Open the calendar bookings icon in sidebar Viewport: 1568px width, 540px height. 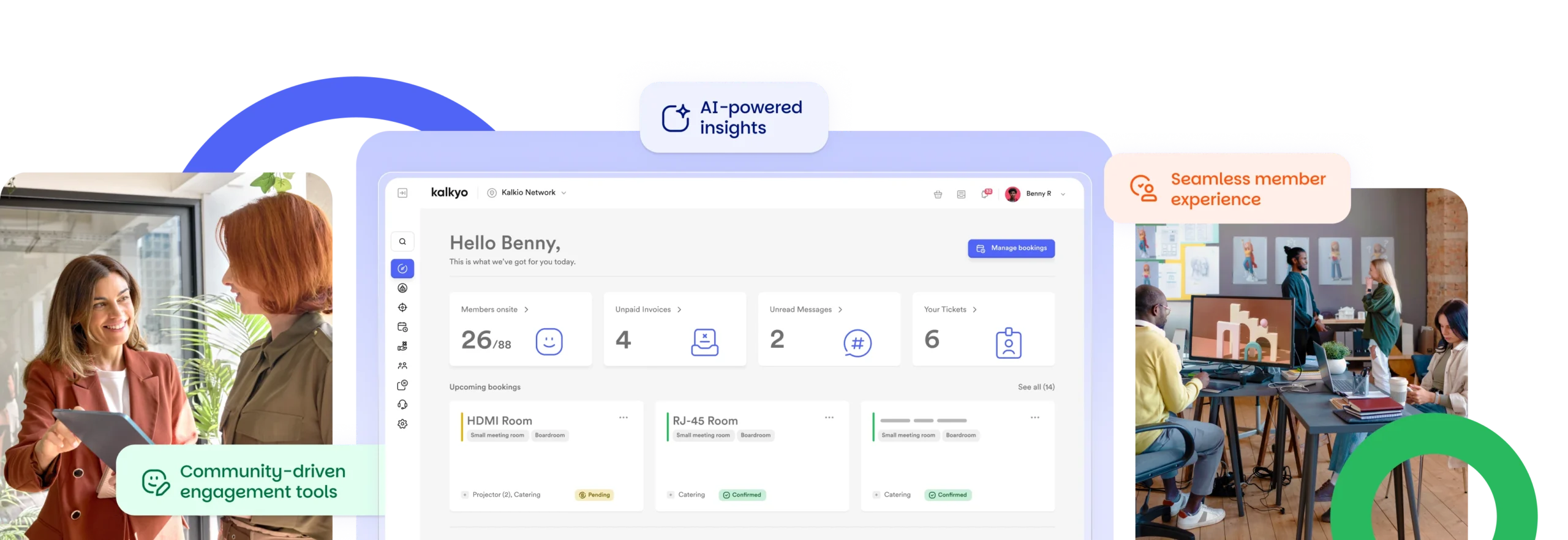click(402, 327)
